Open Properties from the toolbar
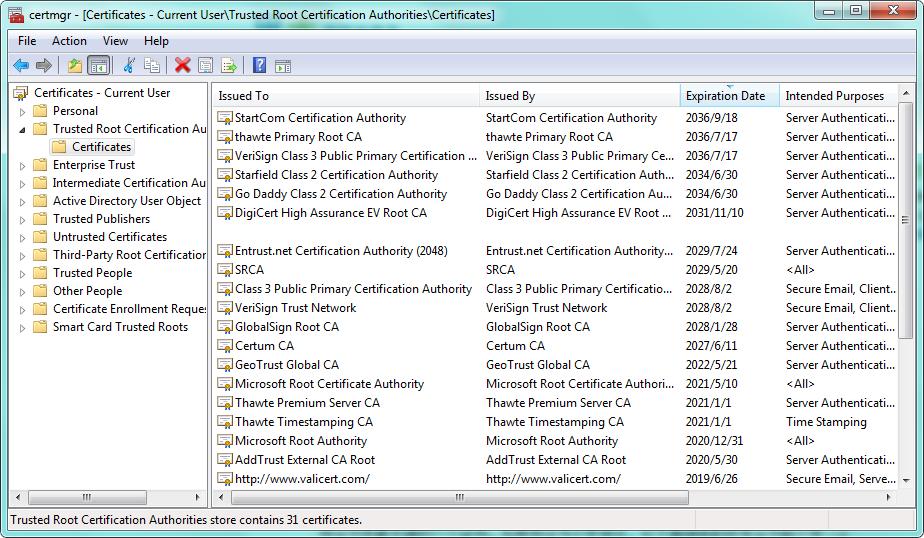 click(205, 66)
